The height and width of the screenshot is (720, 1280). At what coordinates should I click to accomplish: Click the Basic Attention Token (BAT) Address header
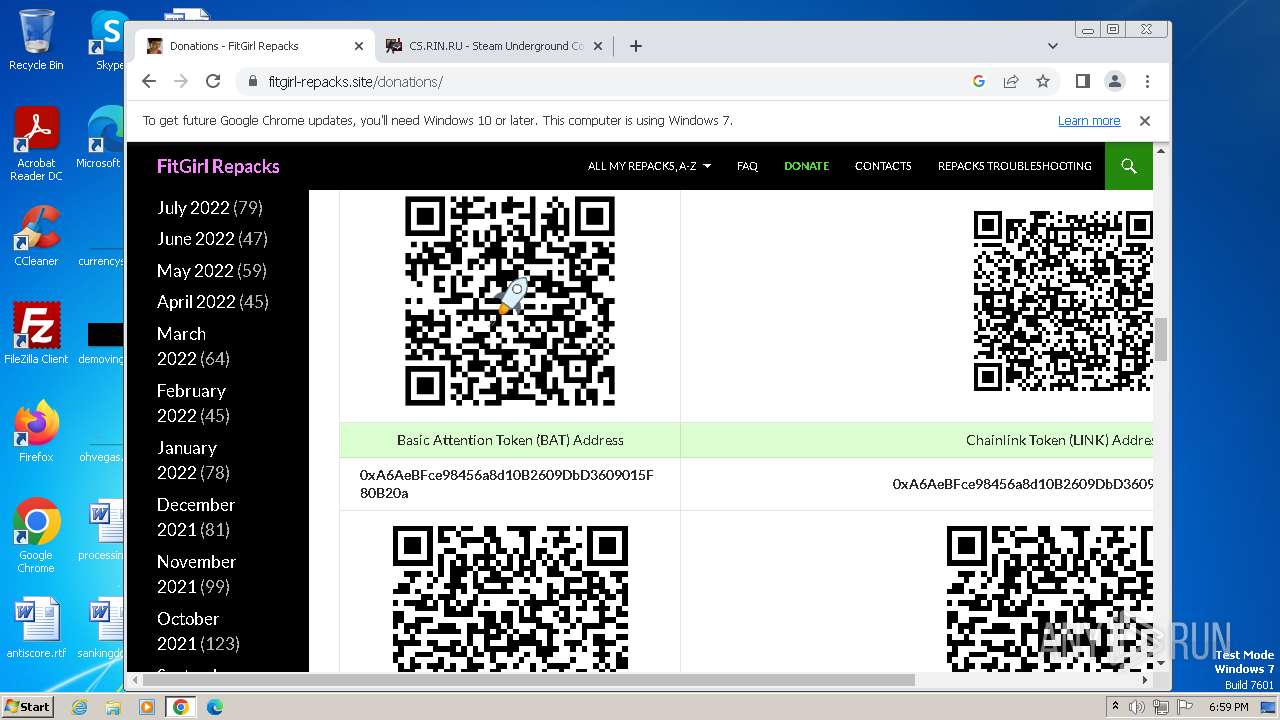pyautogui.click(x=510, y=440)
